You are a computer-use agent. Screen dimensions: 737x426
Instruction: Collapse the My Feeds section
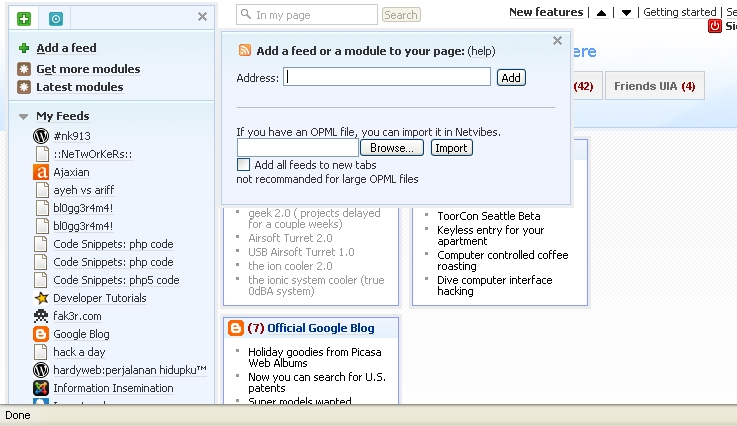[24, 117]
